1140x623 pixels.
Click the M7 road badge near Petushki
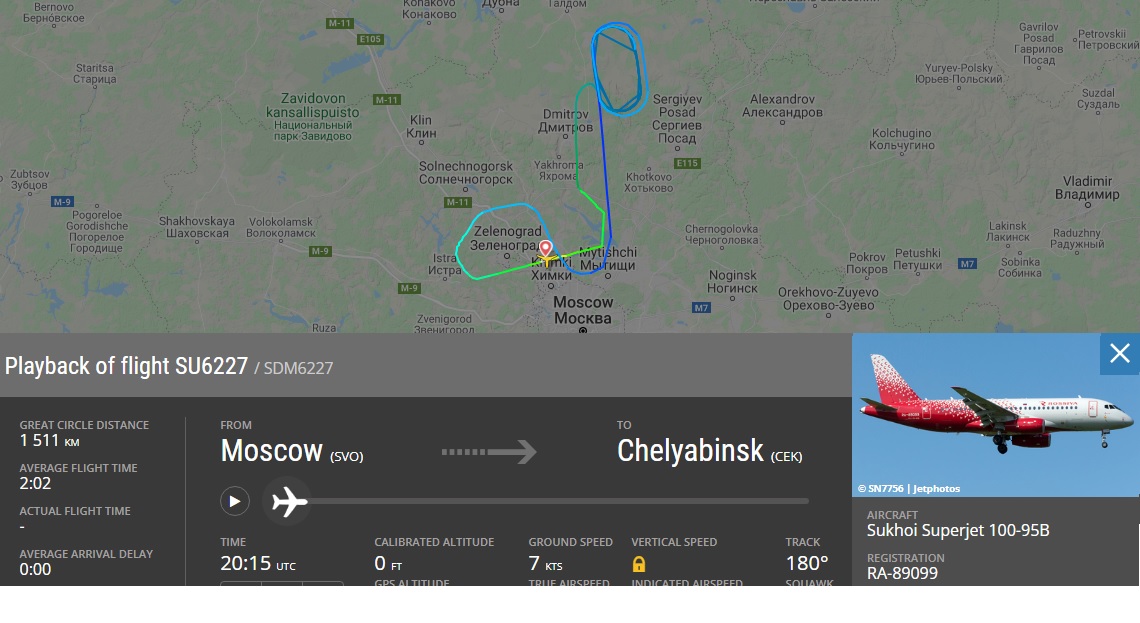tap(967, 264)
